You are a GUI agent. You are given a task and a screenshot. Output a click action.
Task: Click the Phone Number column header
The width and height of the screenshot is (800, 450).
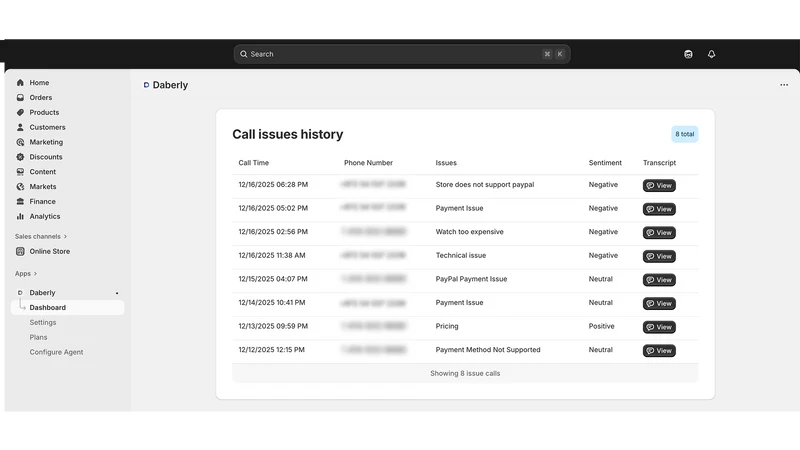click(368, 163)
